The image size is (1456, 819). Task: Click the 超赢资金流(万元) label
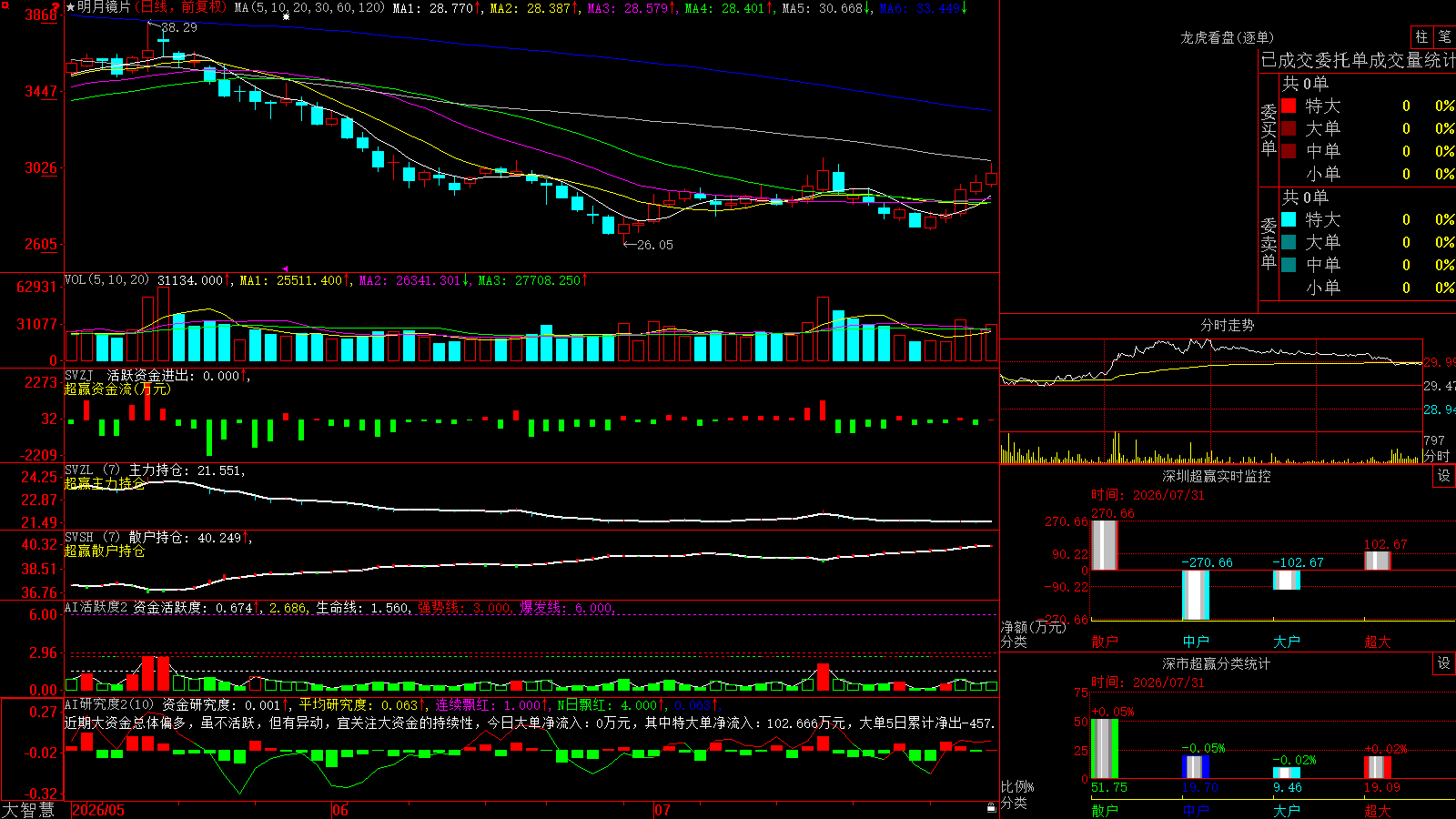pos(116,389)
